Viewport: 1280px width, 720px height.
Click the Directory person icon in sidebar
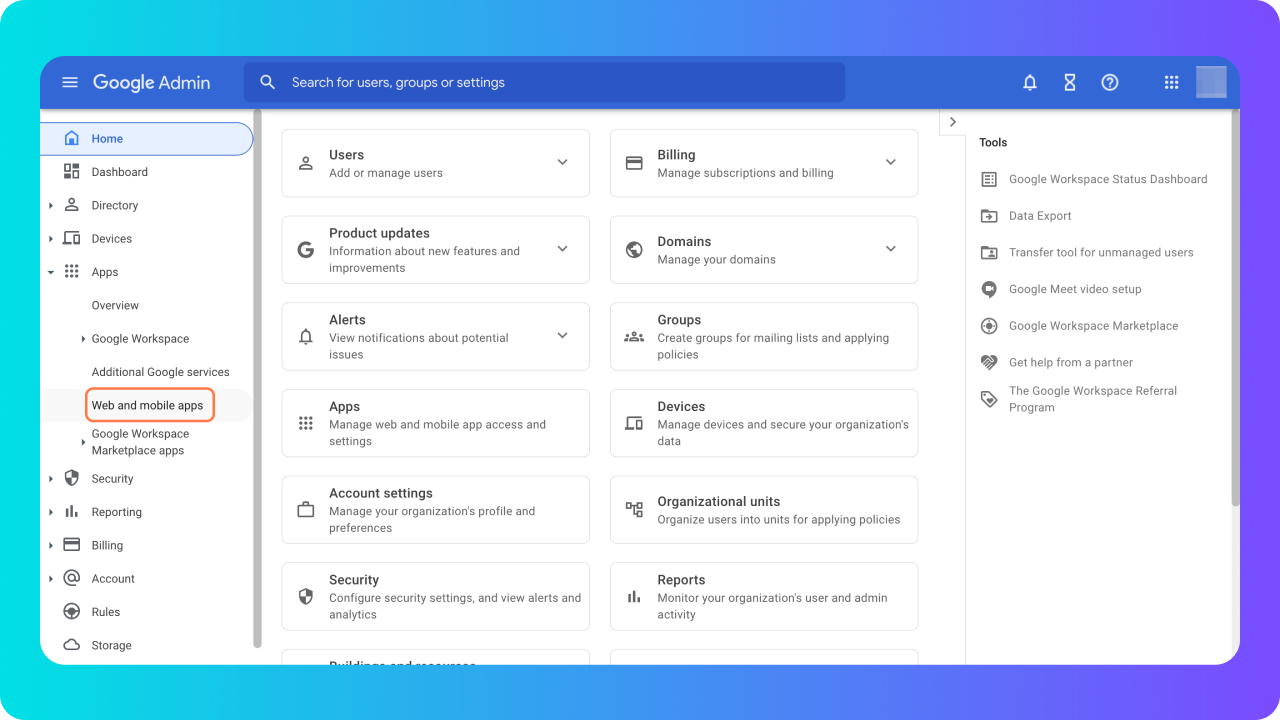pyautogui.click(x=71, y=205)
